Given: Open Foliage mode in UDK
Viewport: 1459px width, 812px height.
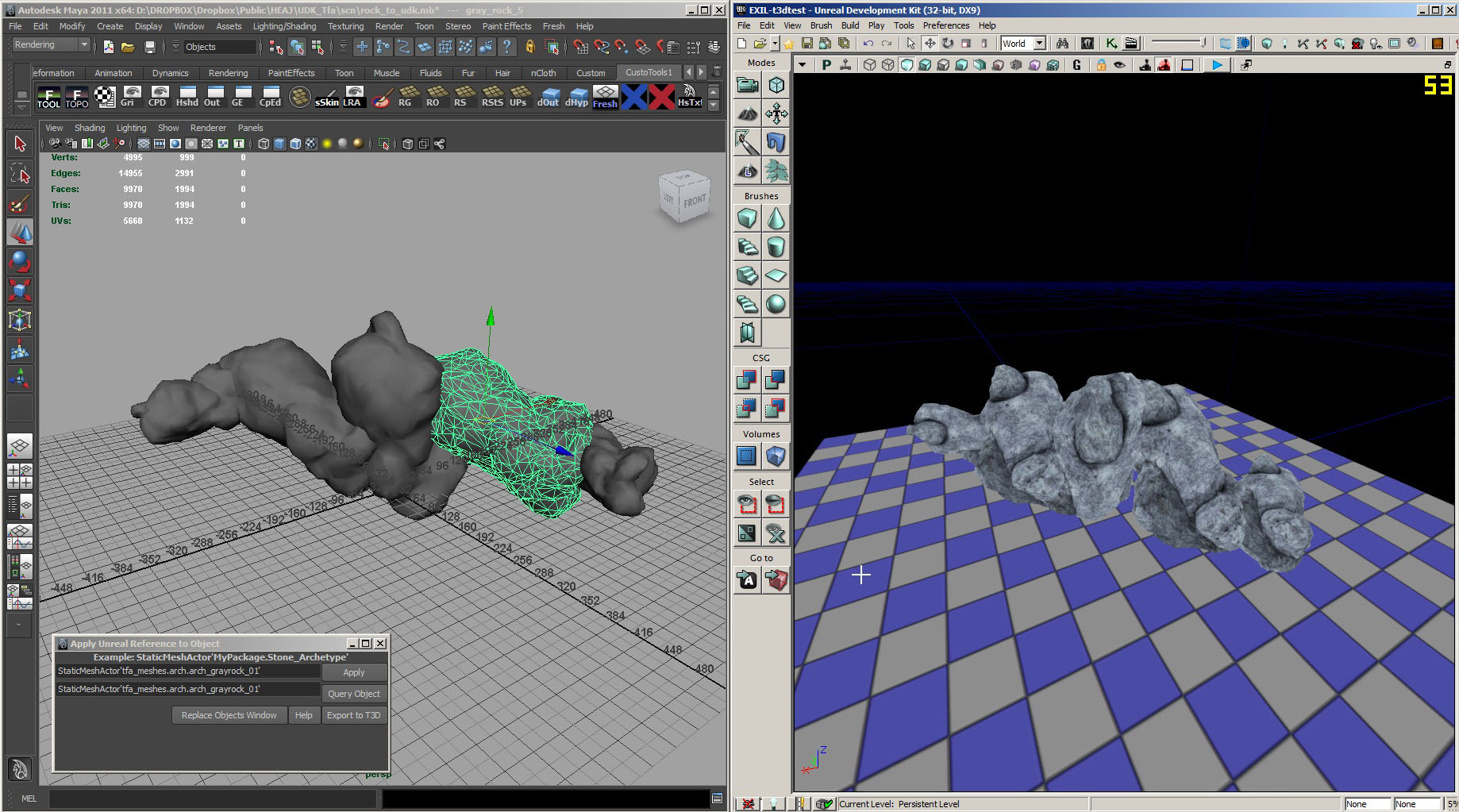Looking at the screenshot, I should 776,171.
